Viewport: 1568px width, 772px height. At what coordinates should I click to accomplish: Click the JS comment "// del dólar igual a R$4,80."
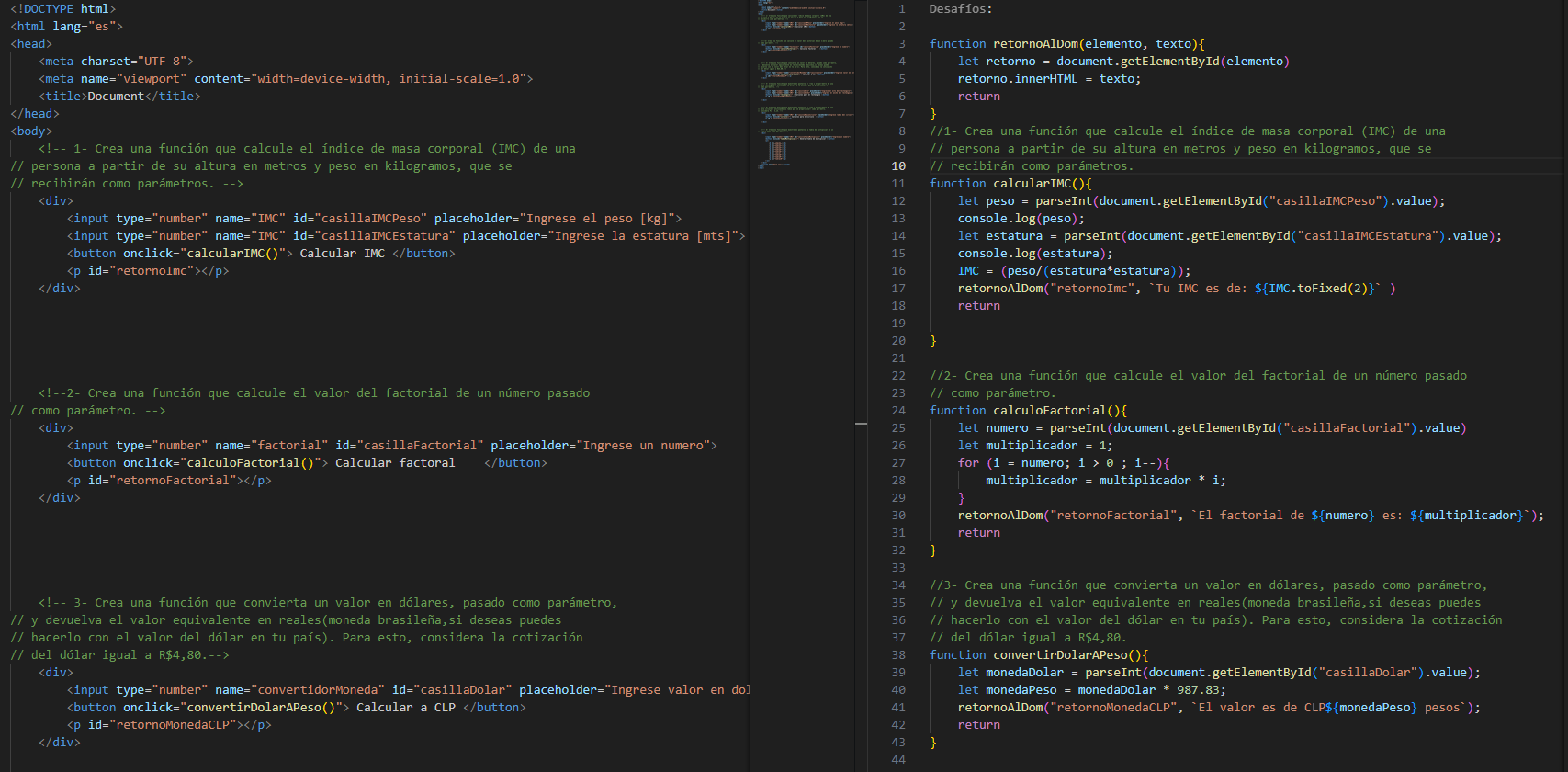(x=1028, y=638)
